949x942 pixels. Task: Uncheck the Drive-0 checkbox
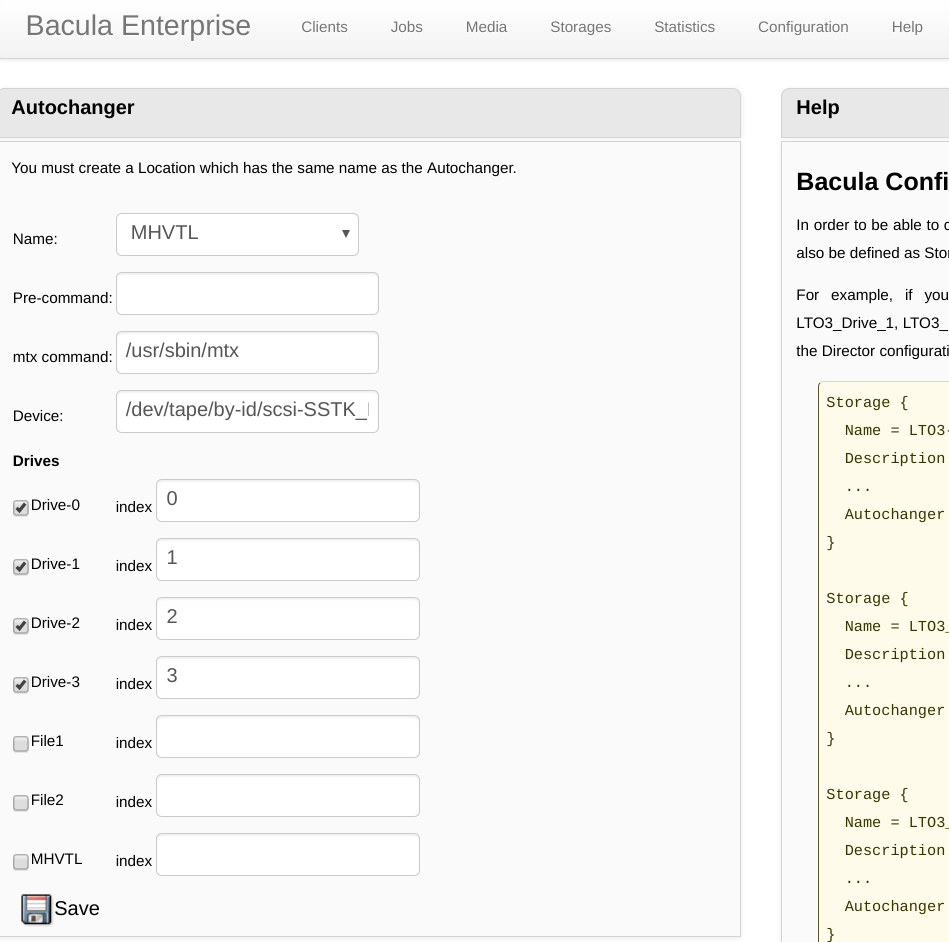click(x=21, y=507)
